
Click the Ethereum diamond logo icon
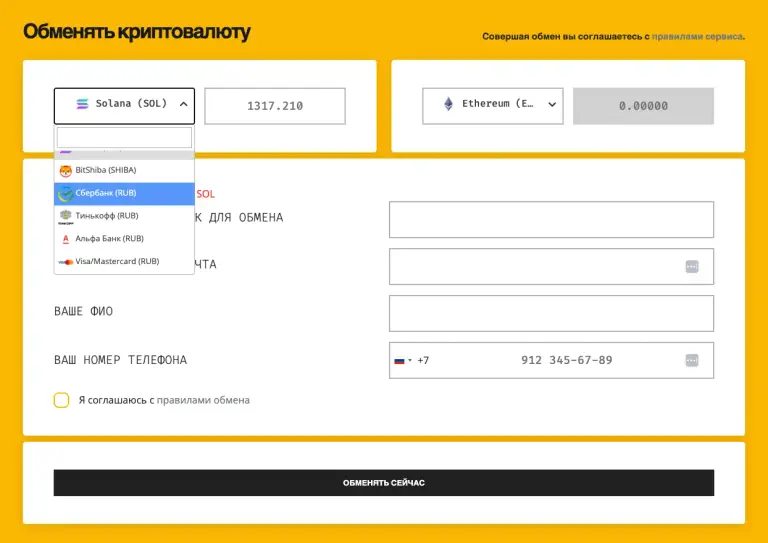point(448,104)
